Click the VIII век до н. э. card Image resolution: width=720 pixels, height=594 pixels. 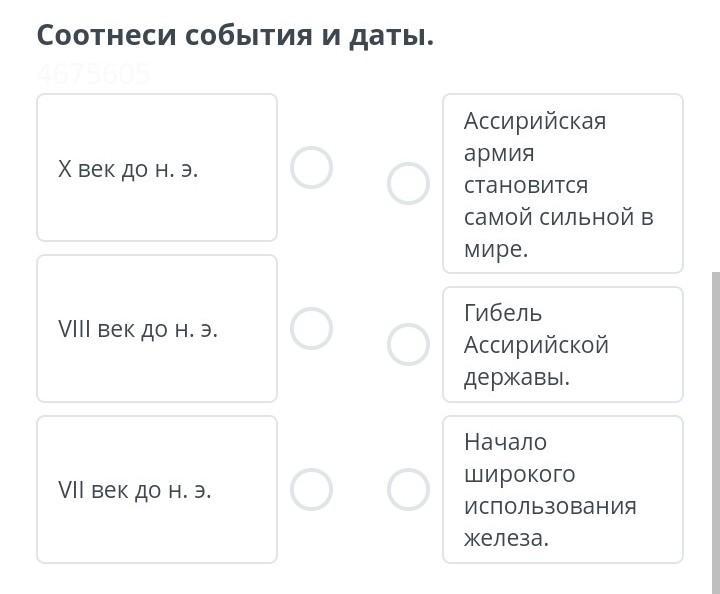[157, 328]
